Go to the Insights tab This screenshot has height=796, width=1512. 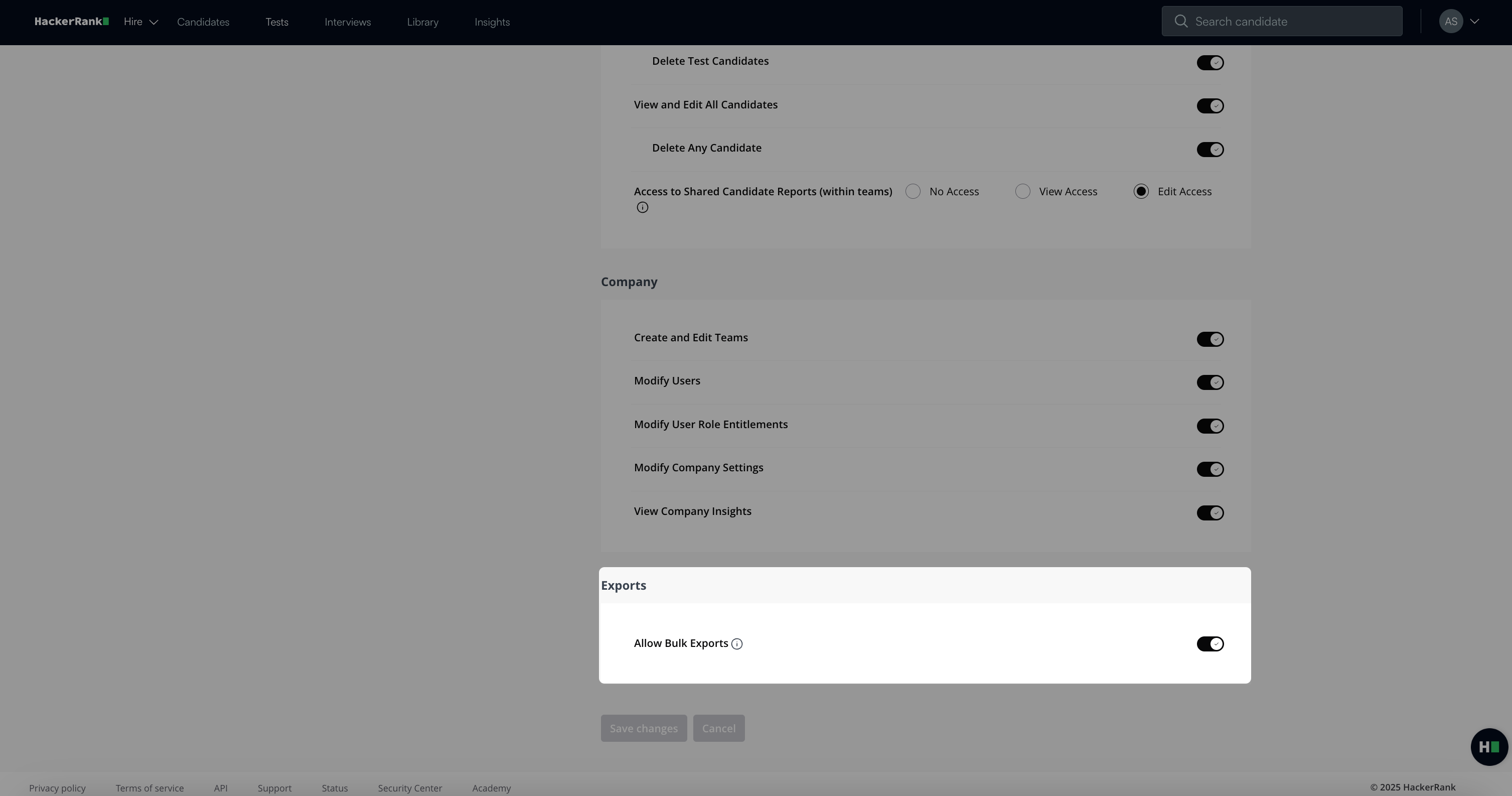point(492,22)
